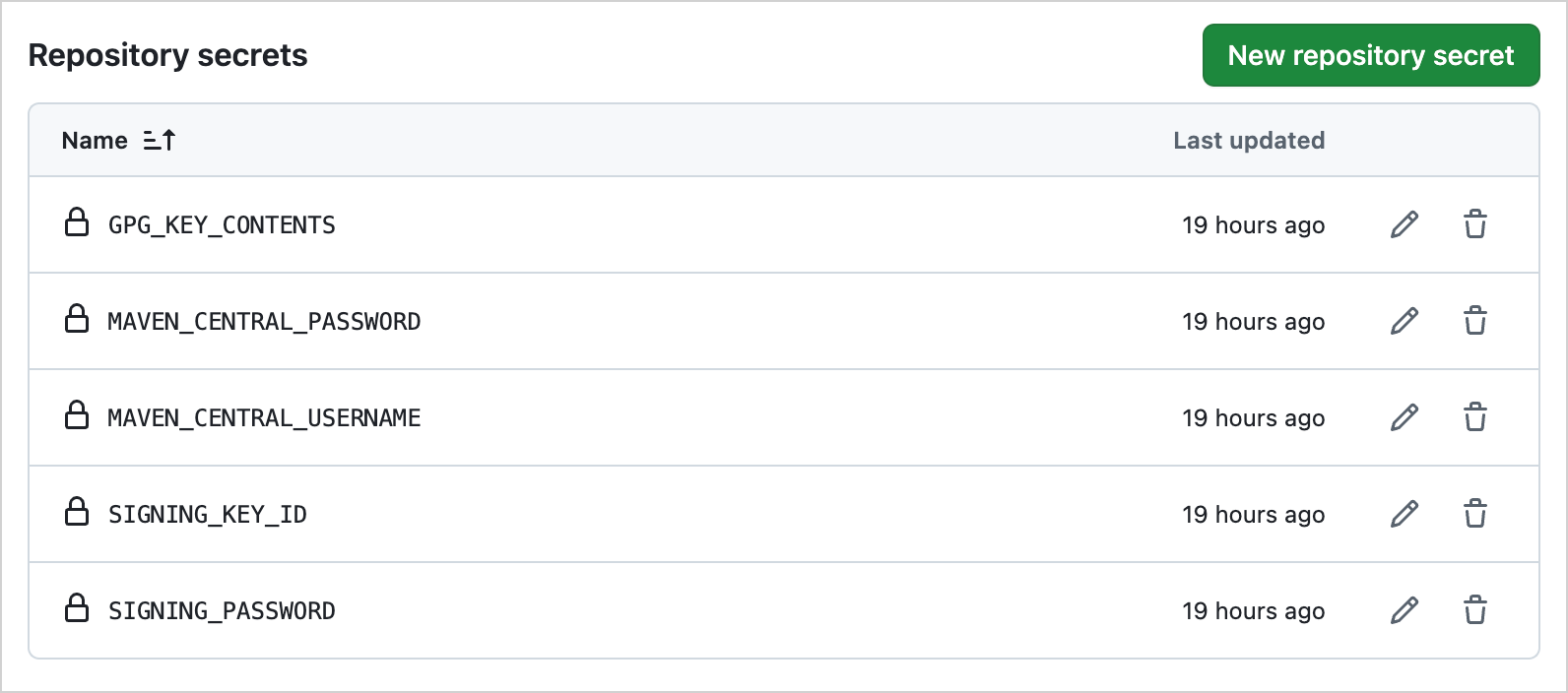Click the sort icon next to Name
This screenshot has width=1568, height=693.
tap(159, 140)
